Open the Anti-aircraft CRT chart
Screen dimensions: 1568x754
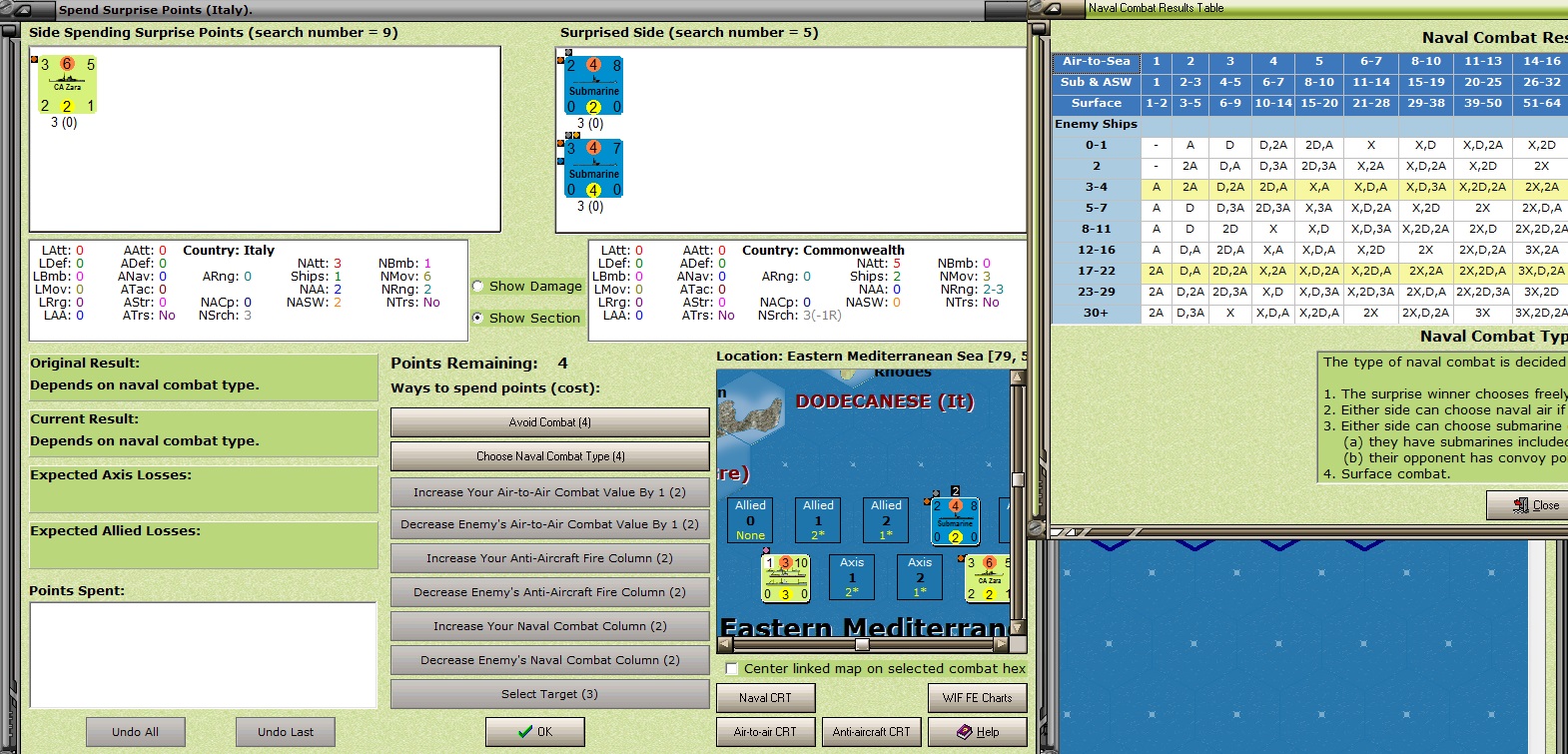[x=871, y=732]
